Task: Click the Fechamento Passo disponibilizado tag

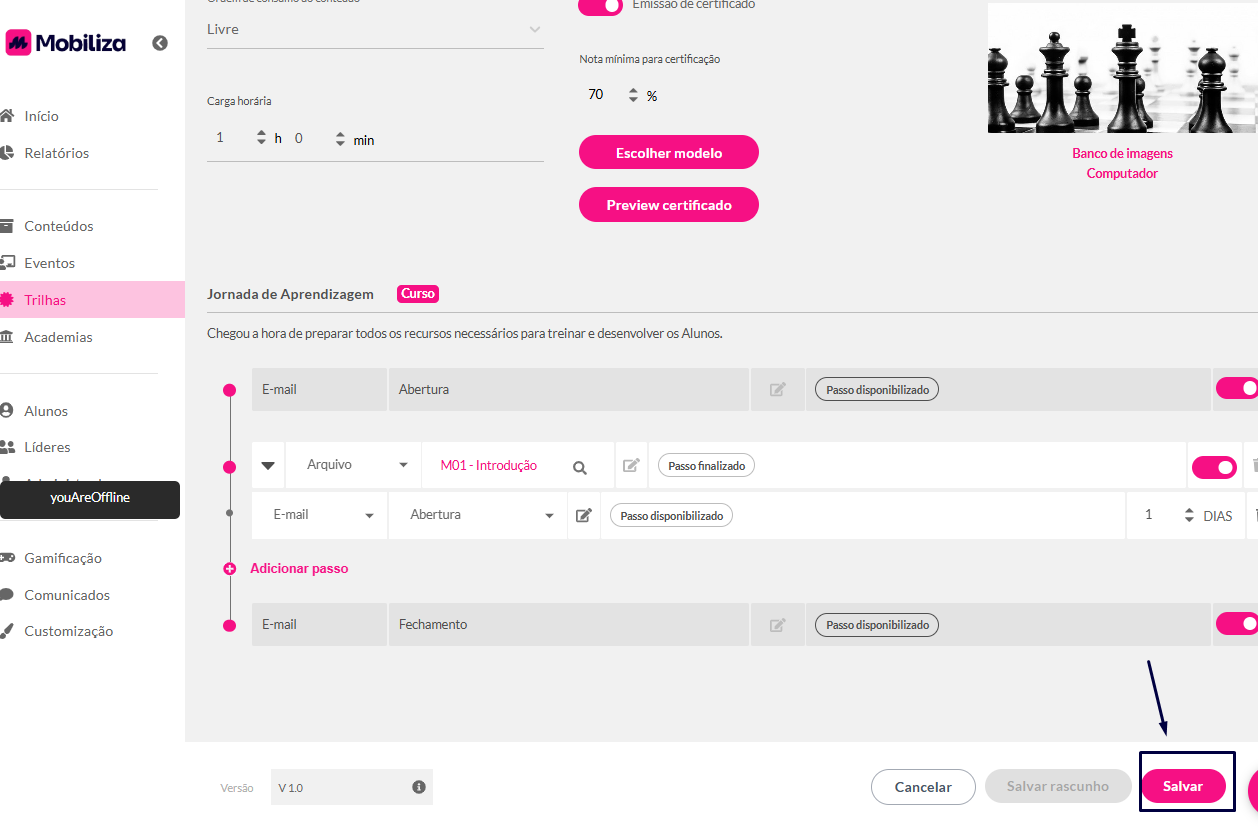Action: click(877, 625)
